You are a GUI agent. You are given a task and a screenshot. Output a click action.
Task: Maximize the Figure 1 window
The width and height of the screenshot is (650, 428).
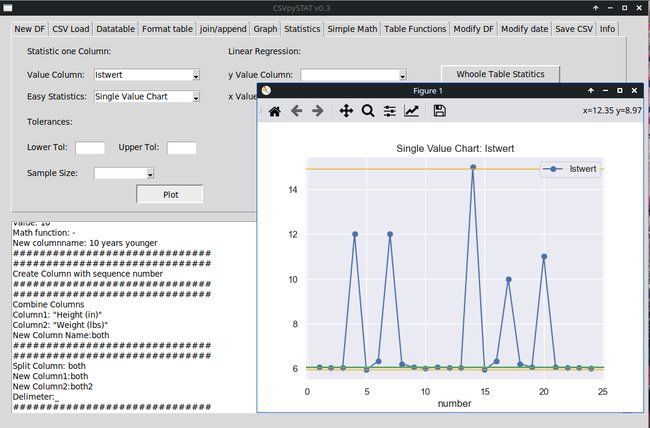620,90
